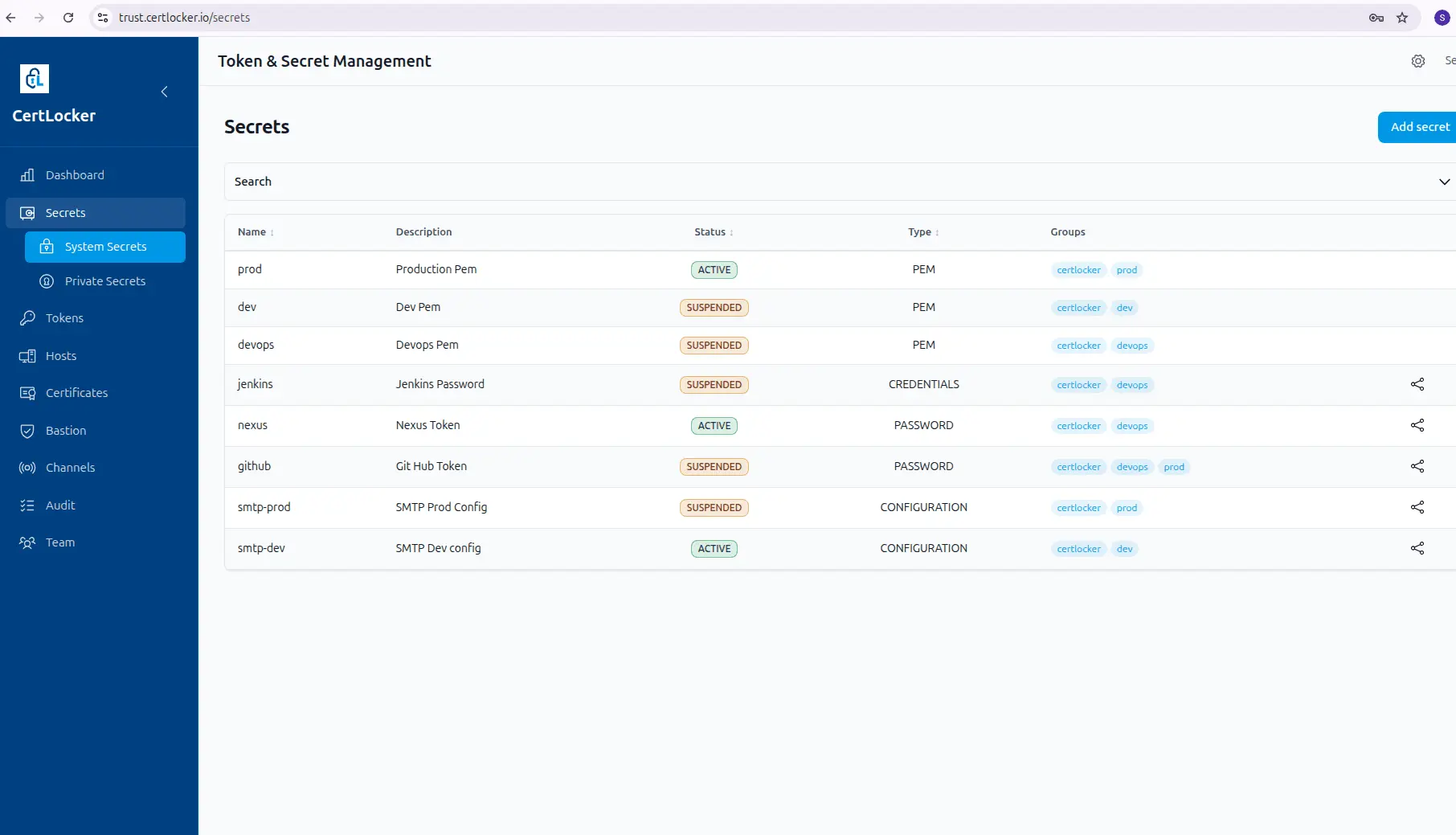Click the prod group tag in prod row
The image size is (1456, 835).
pos(1127,270)
